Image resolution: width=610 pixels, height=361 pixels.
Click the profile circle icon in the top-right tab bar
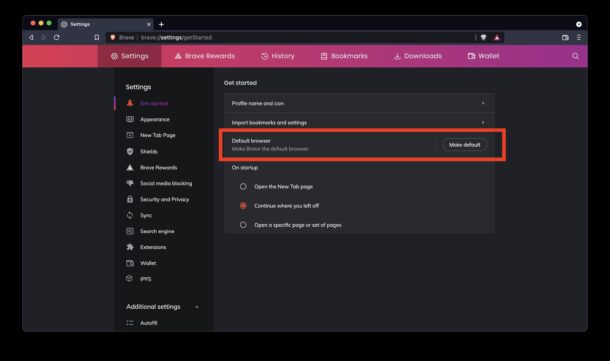click(579, 24)
